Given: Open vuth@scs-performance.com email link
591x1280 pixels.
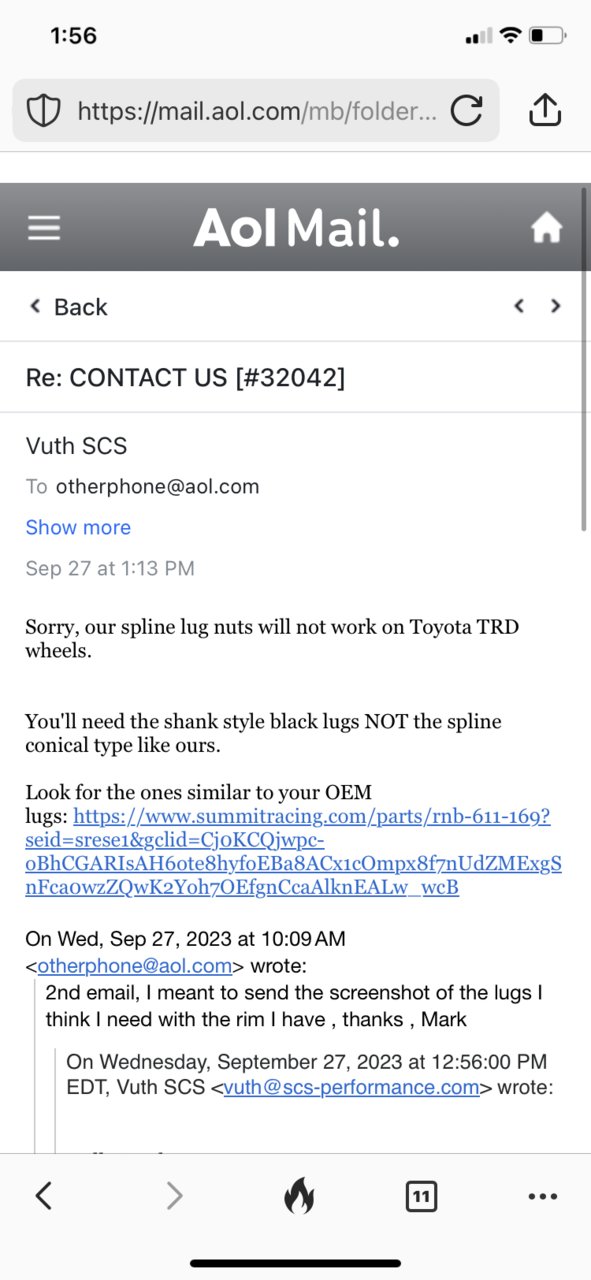Looking at the screenshot, I should (351, 1087).
